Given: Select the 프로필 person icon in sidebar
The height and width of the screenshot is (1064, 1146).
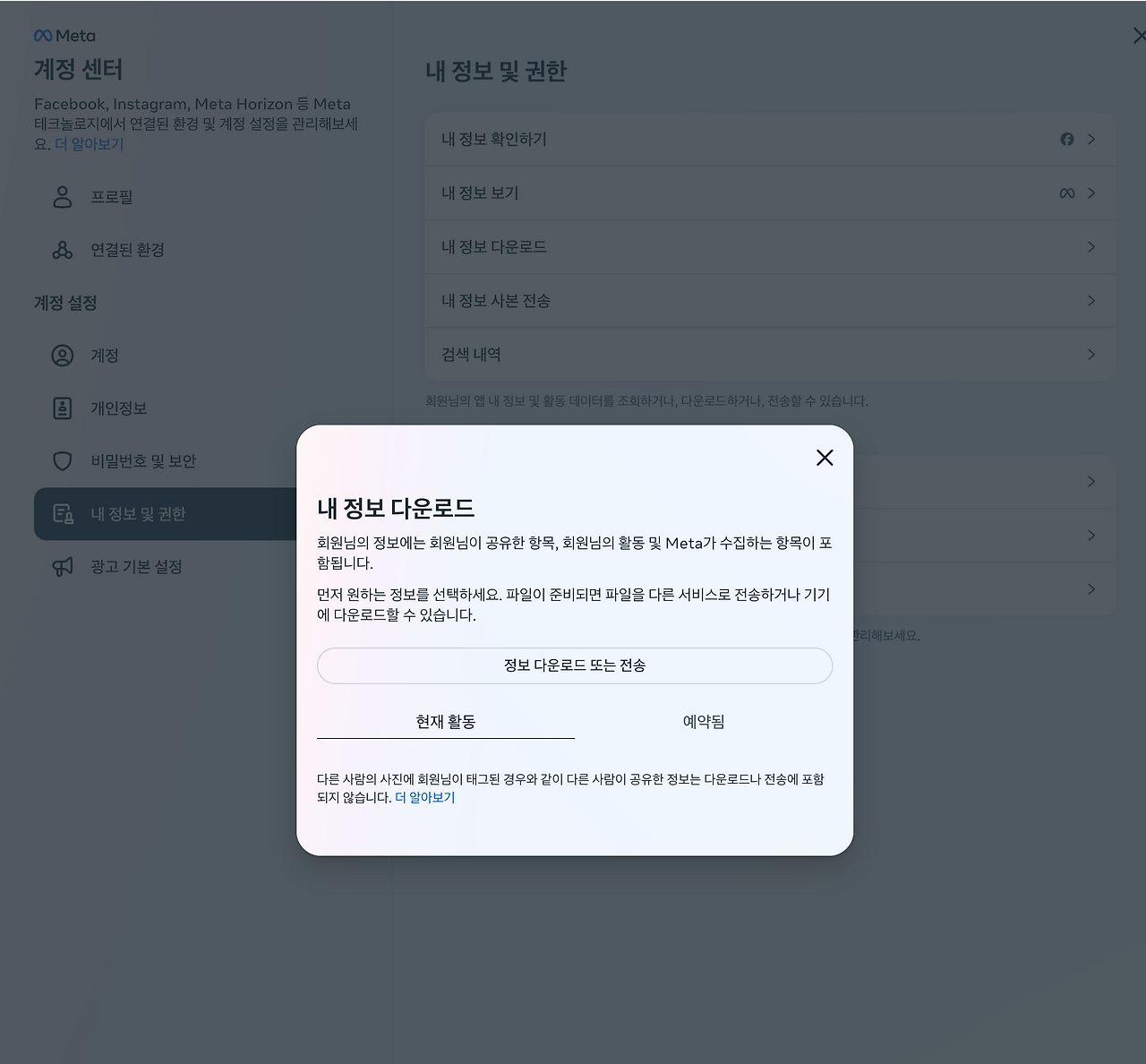Looking at the screenshot, I should point(61,196).
